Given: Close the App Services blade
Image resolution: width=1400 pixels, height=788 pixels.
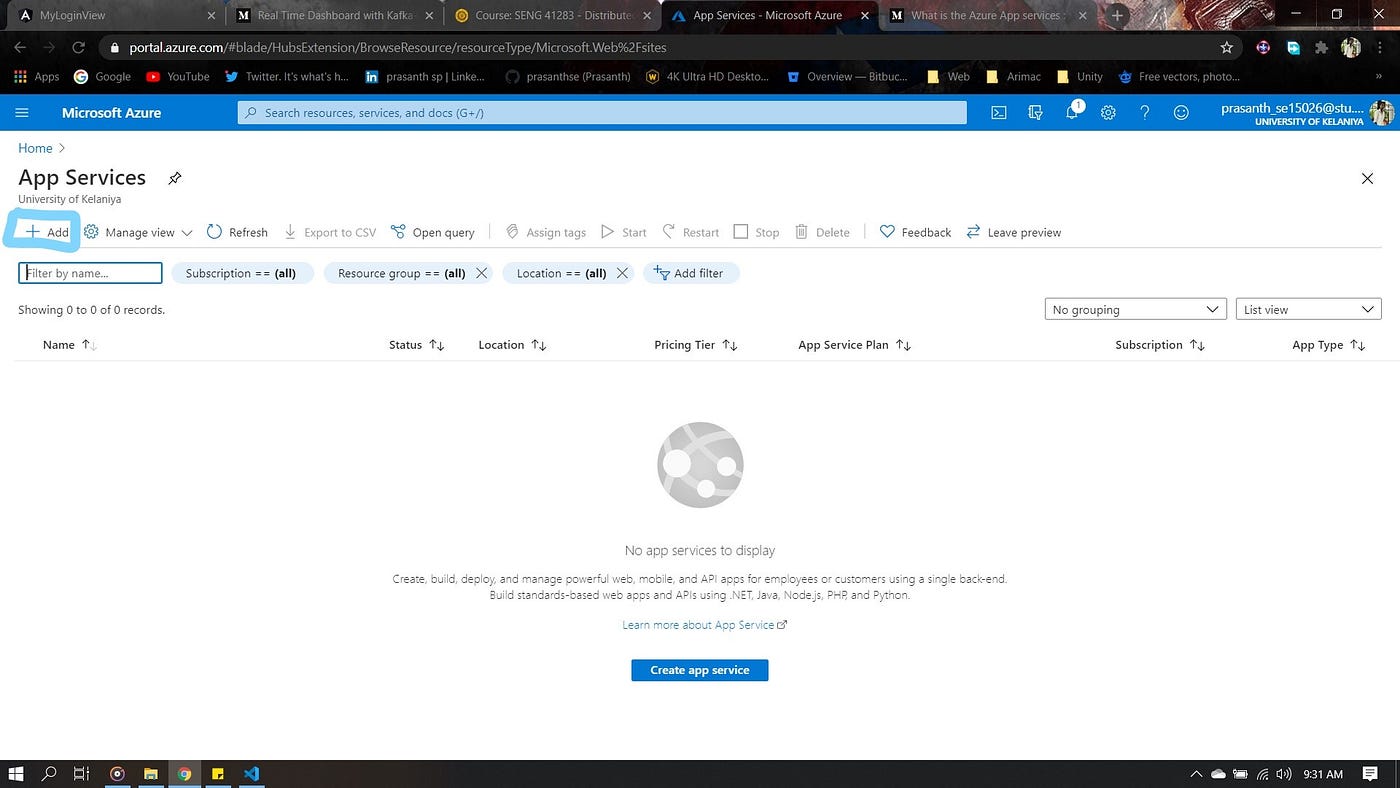Looking at the screenshot, I should click(x=1367, y=178).
